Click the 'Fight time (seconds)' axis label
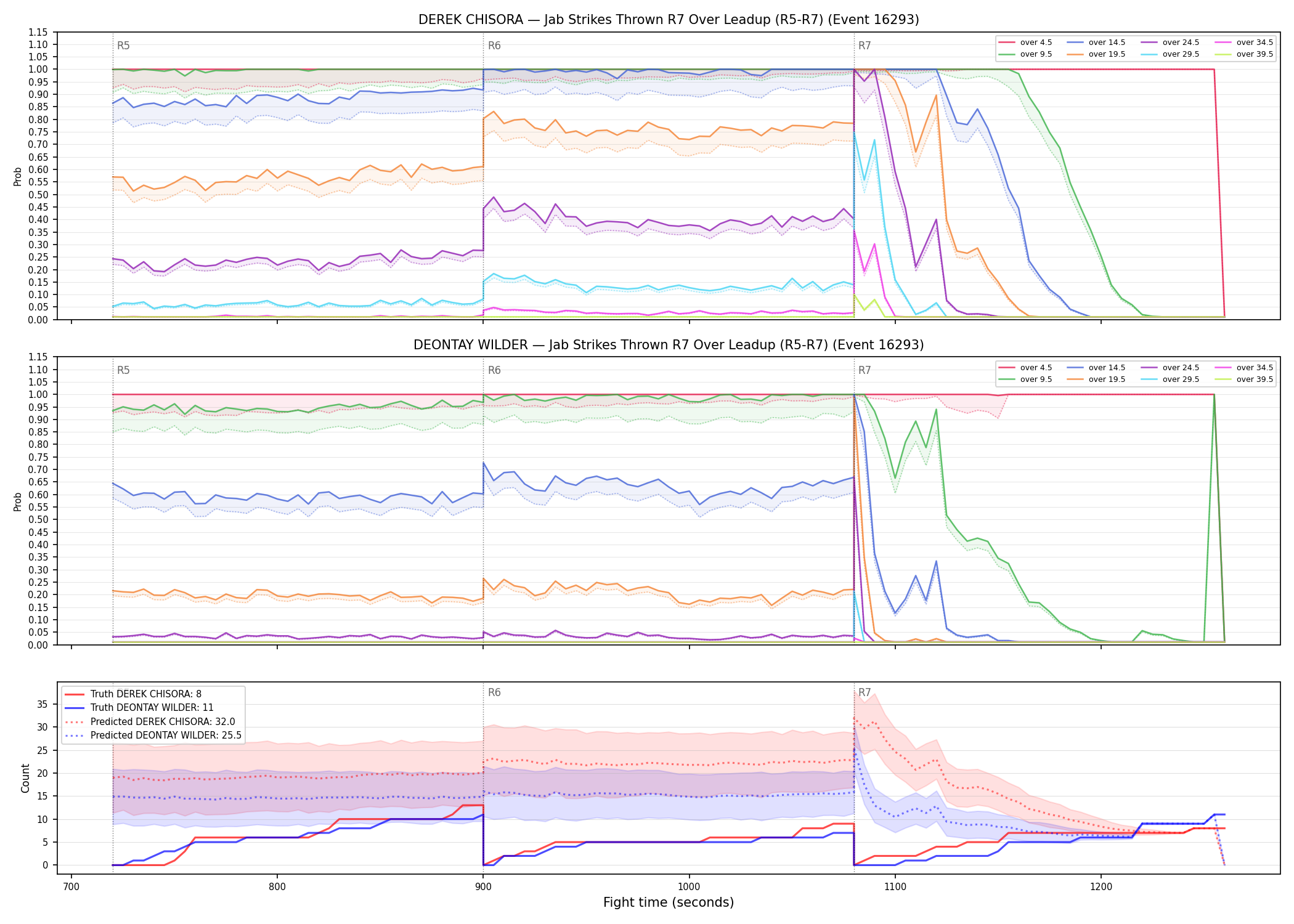 point(669,902)
